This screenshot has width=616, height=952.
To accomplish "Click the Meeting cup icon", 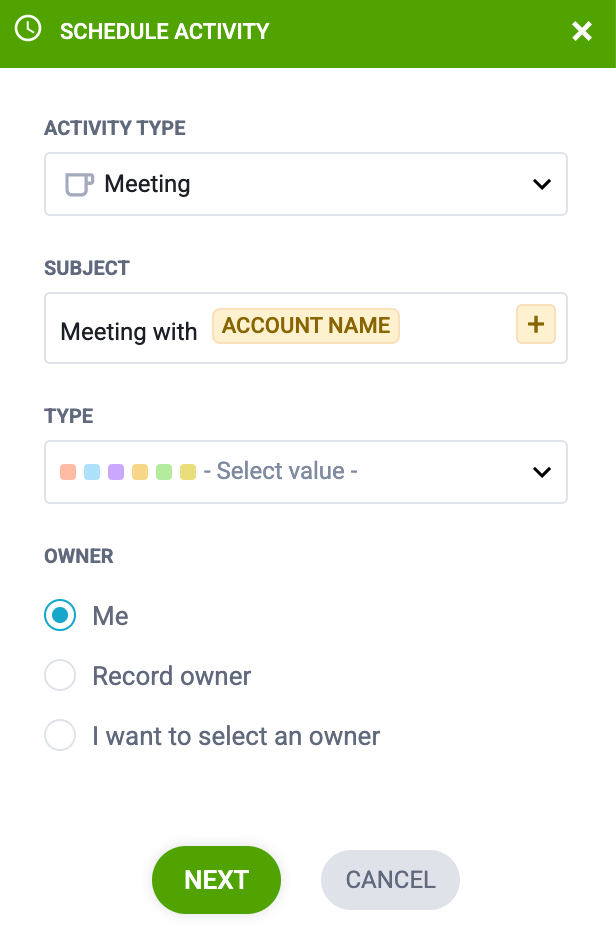I will 80,185.
